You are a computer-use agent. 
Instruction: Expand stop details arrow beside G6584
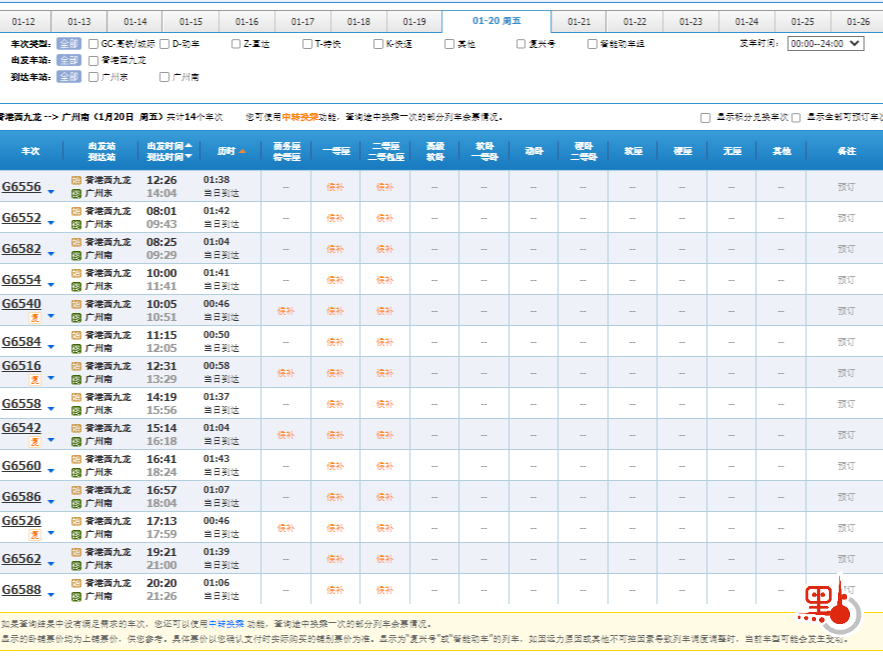[51, 347]
